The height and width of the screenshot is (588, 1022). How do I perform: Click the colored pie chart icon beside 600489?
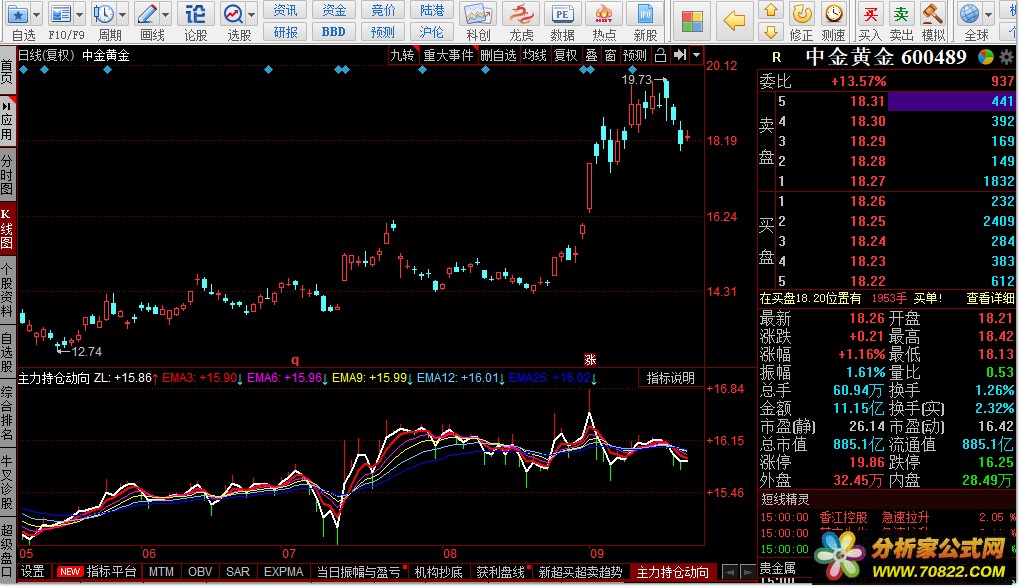point(986,57)
